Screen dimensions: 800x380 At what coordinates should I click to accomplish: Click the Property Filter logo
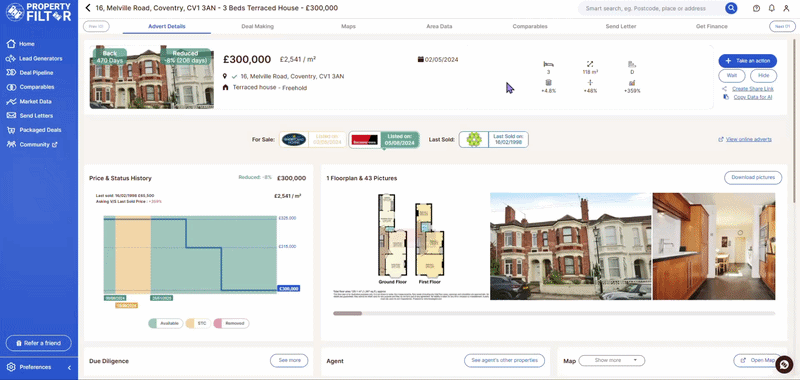(x=38, y=12)
